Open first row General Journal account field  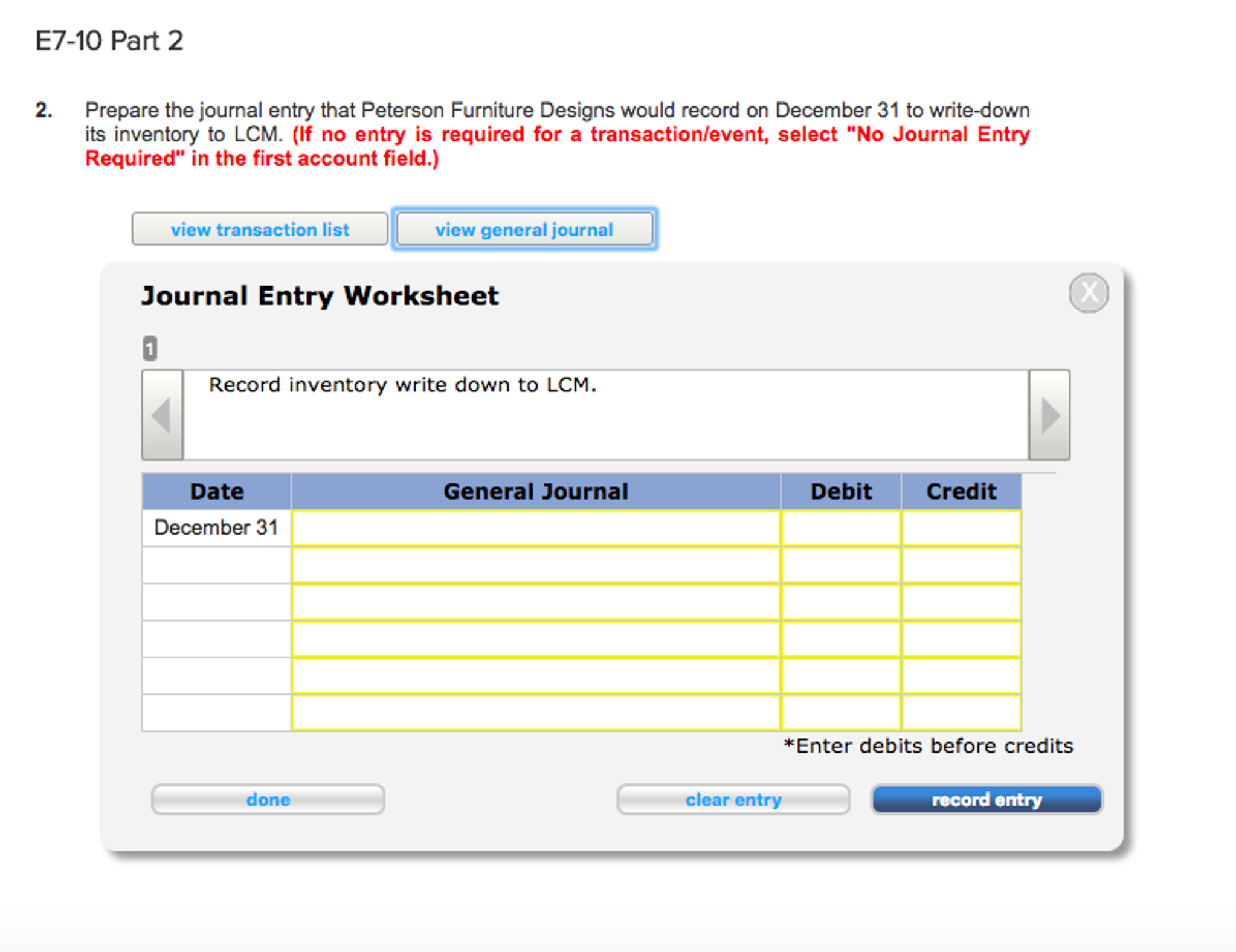535,529
